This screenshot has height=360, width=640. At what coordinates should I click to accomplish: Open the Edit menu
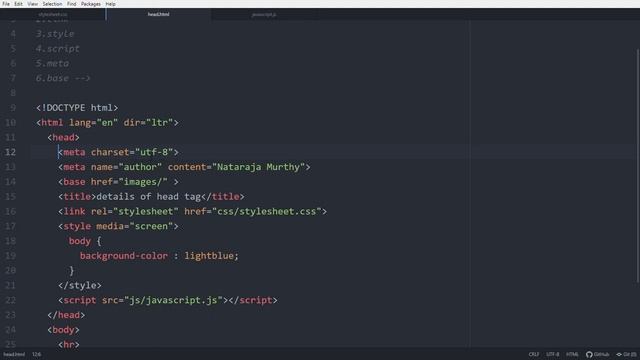point(18,4)
